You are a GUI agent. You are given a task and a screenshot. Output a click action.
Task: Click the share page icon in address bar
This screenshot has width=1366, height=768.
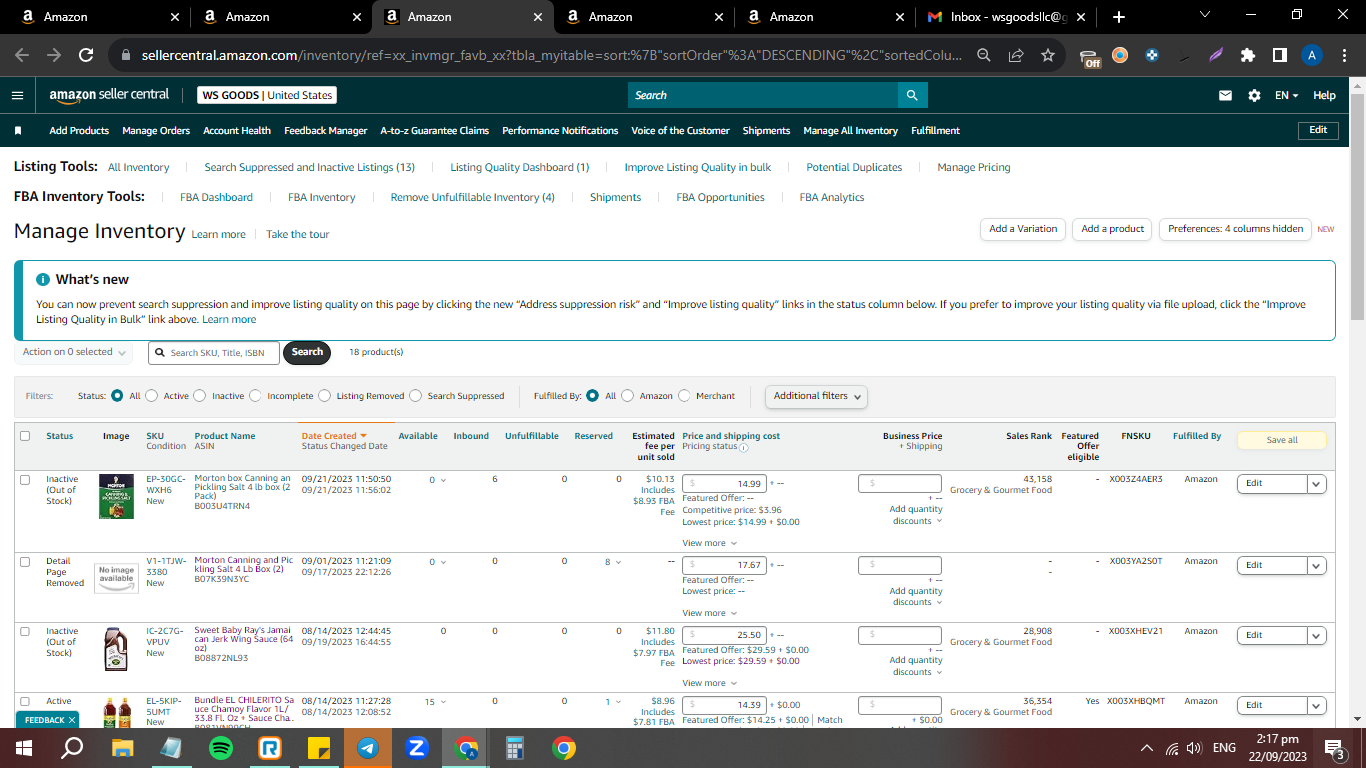1016,55
